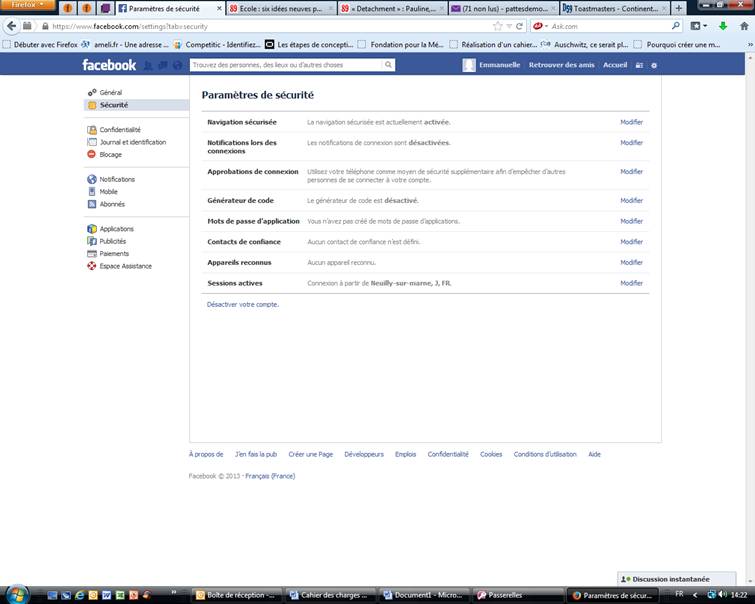Open the bookmarks toolbar button dropdown
Screen dimensions: 755x604
click(698, 26)
